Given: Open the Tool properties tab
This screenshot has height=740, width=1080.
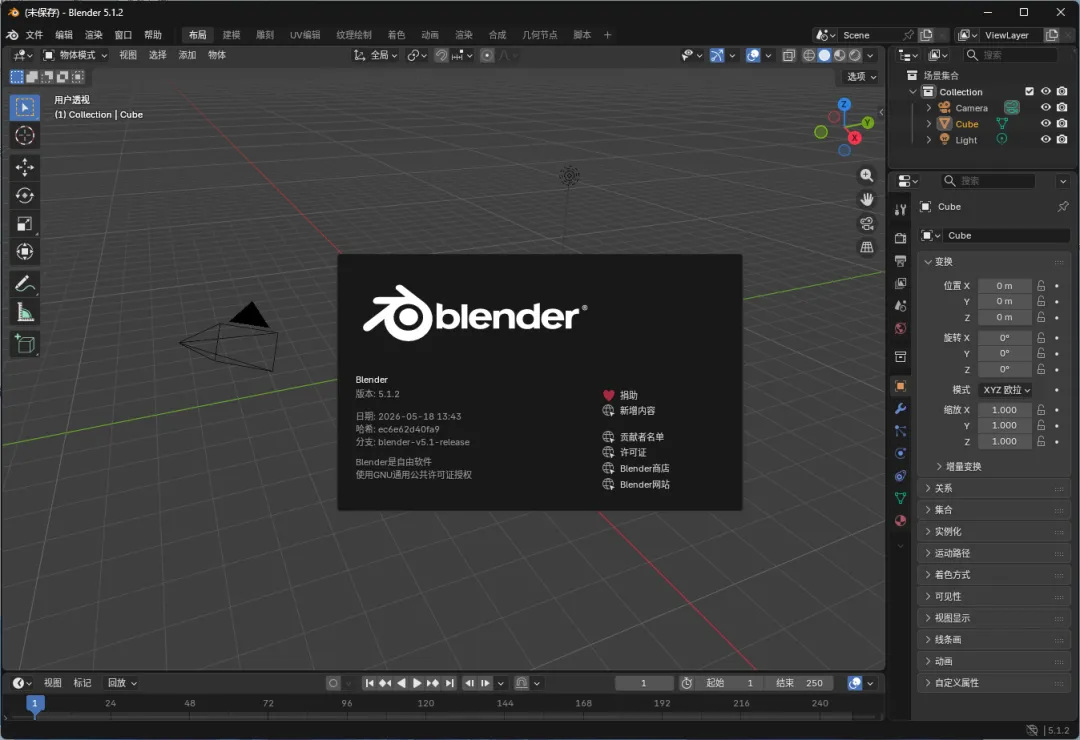Looking at the screenshot, I should pos(900,209).
